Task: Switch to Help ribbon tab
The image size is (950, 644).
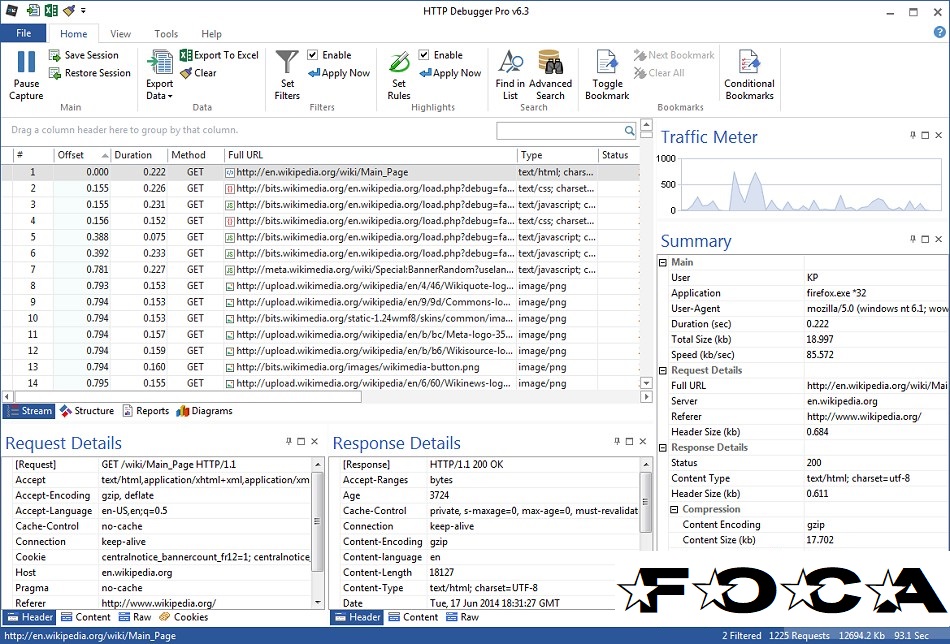Action: pyautogui.click(x=211, y=34)
